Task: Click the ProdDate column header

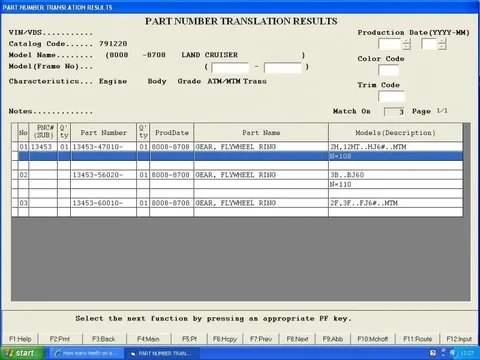Action: point(172,132)
